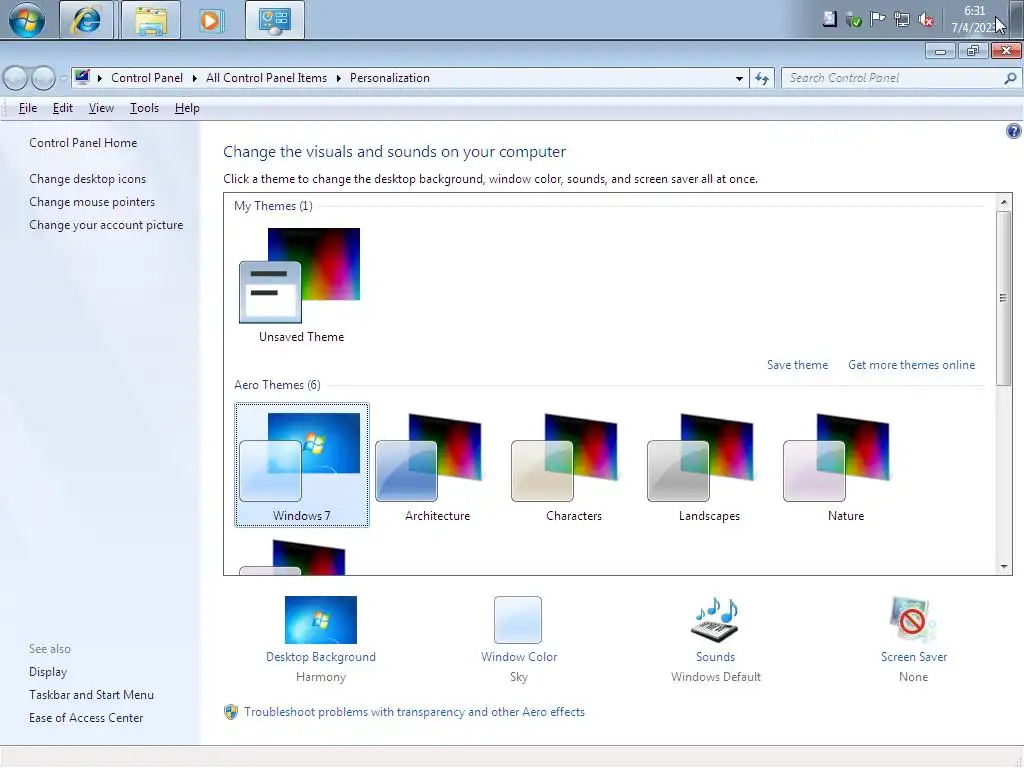Screen dimensions: 1024x768
Task: Click the help question mark icon
Action: [x=1013, y=131]
